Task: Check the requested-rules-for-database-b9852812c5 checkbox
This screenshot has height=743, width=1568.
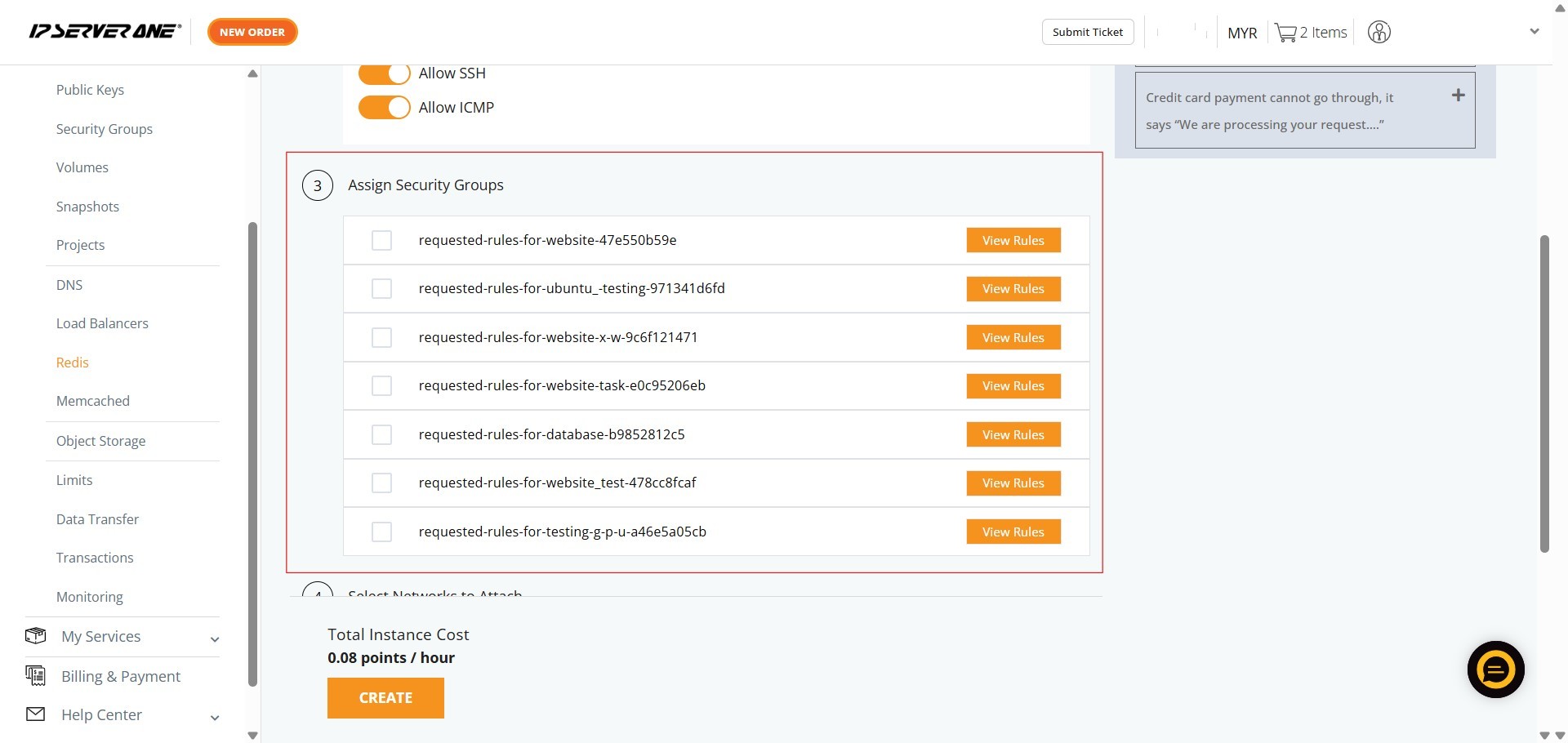Action: (381, 434)
